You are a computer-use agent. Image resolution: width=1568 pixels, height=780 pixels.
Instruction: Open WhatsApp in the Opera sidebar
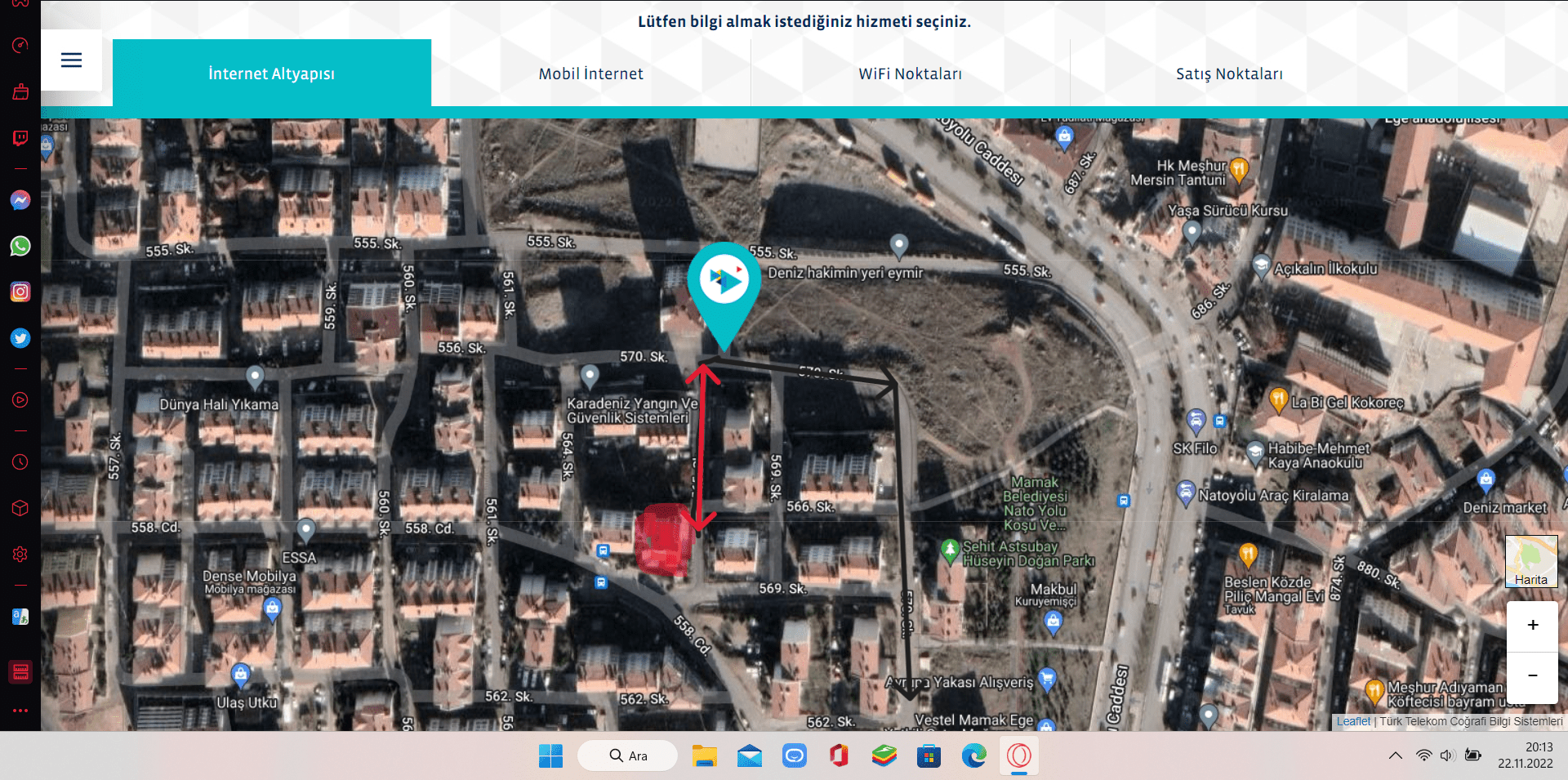[x=20, y=246]
